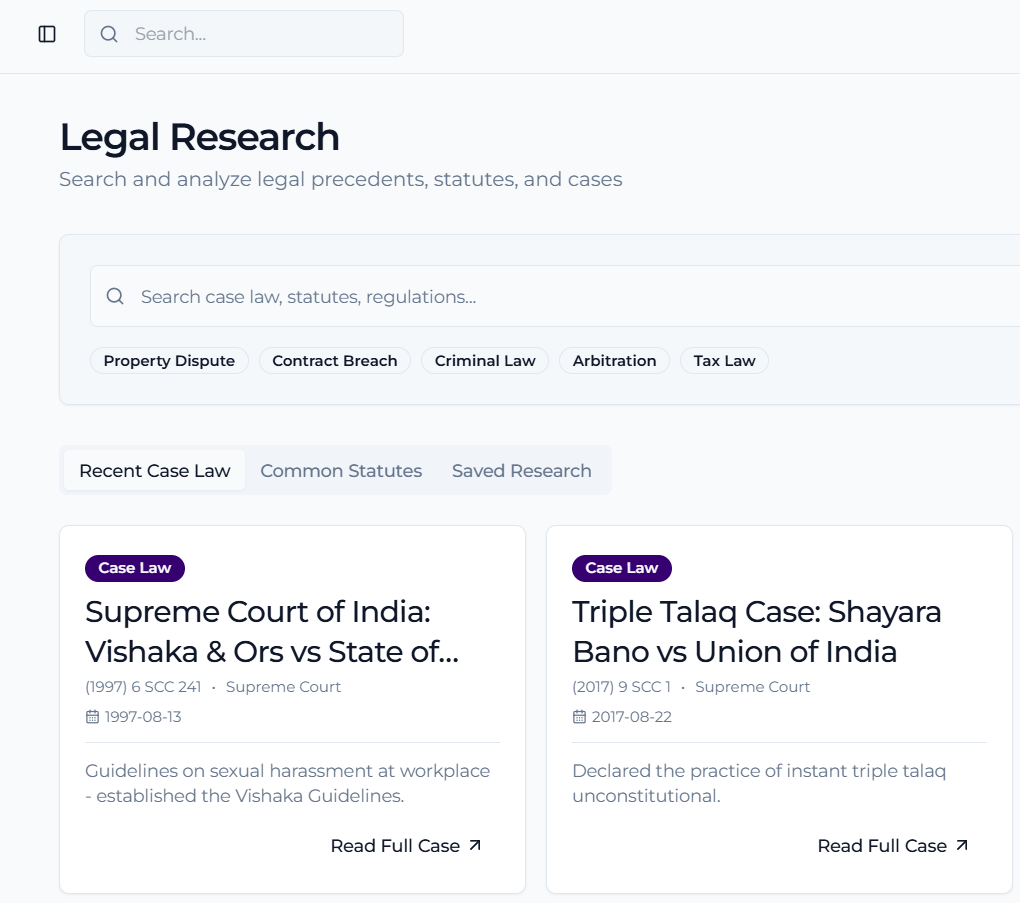Image resolution: width=1020 pixels, height=903 pixels.
Task: Click calendar icon beside 1997-08-13
Action: 92,717
